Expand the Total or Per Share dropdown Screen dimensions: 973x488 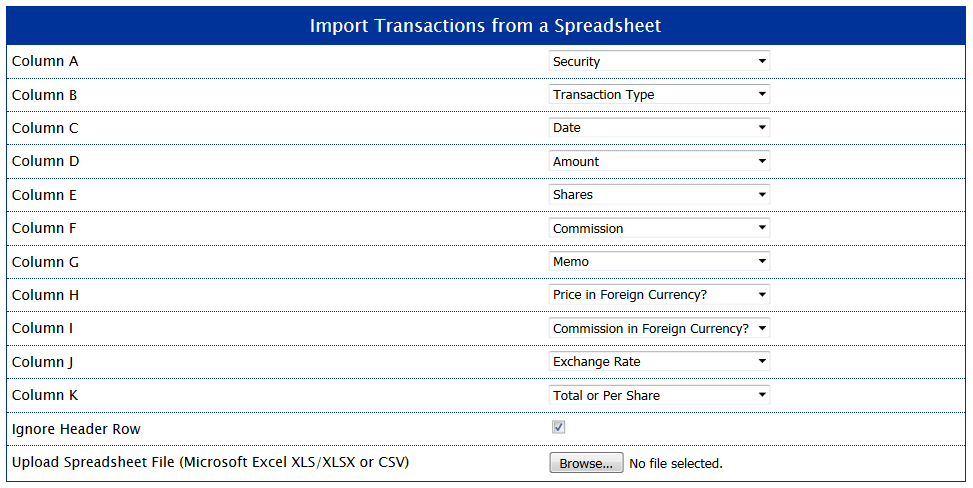tap(659, 395)
